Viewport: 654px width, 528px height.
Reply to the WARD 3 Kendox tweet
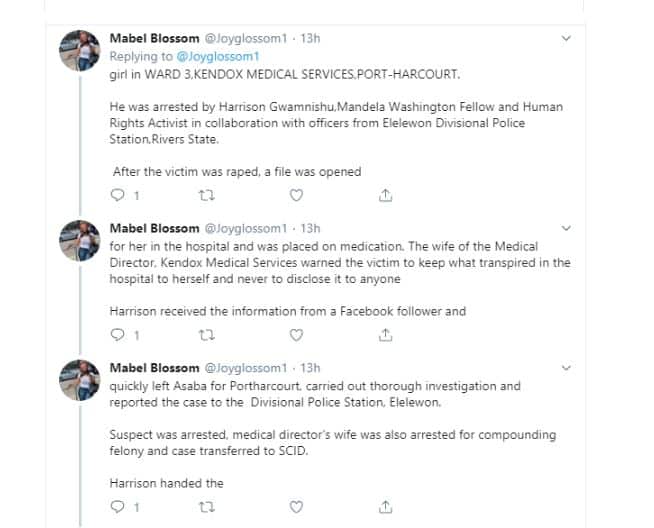click(x=116, y=196)
